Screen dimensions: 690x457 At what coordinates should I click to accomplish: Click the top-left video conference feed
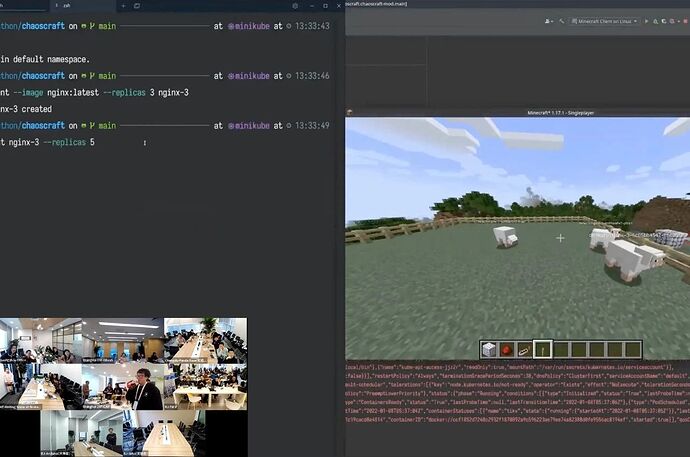40,340
